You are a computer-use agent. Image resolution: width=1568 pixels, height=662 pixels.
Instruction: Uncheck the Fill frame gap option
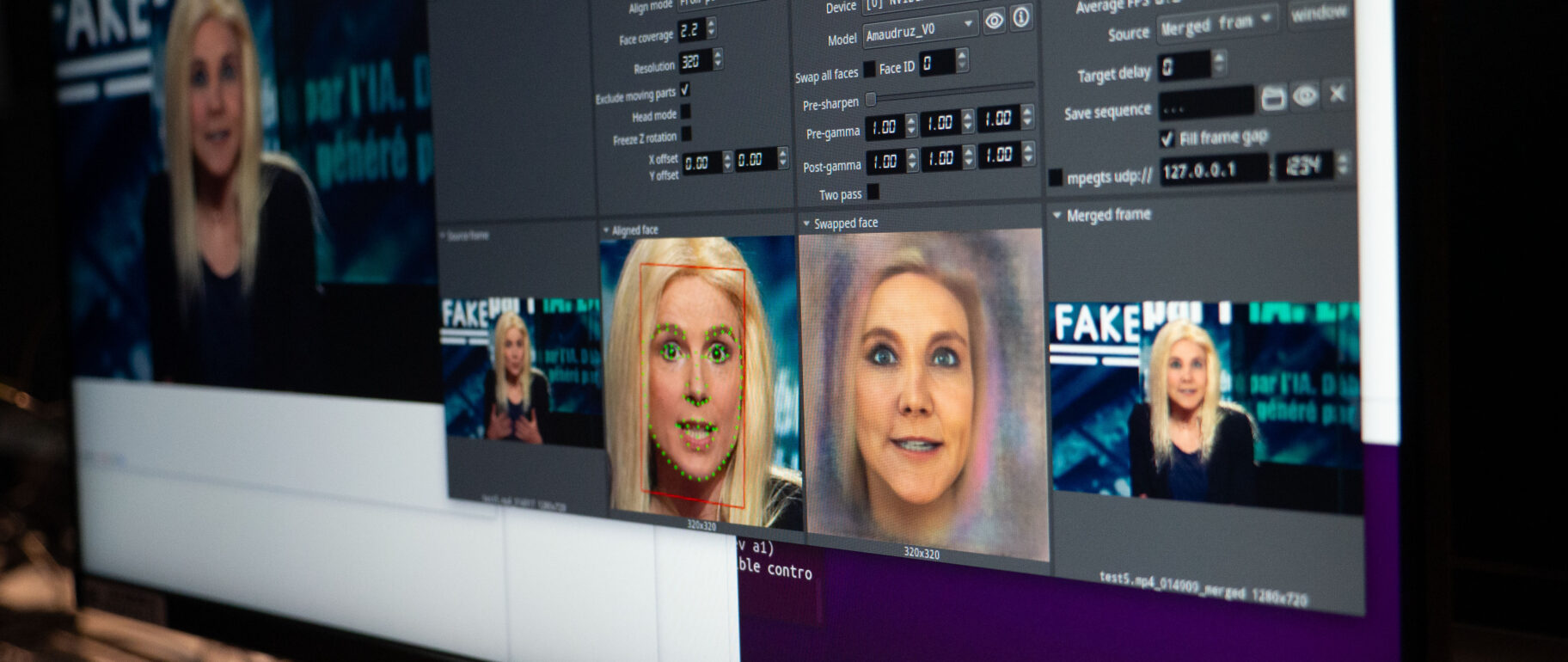pyautogui.click(x=1167, y=138)
